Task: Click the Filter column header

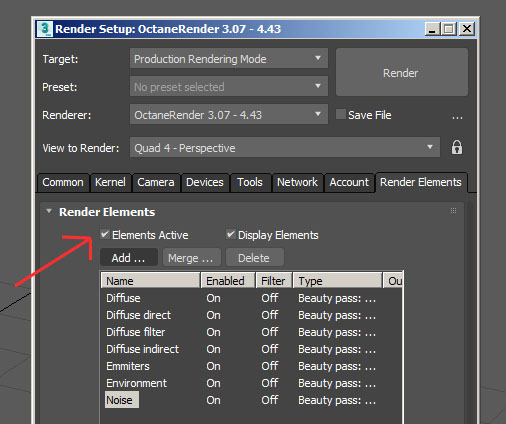Action: (x=274, y=281)
